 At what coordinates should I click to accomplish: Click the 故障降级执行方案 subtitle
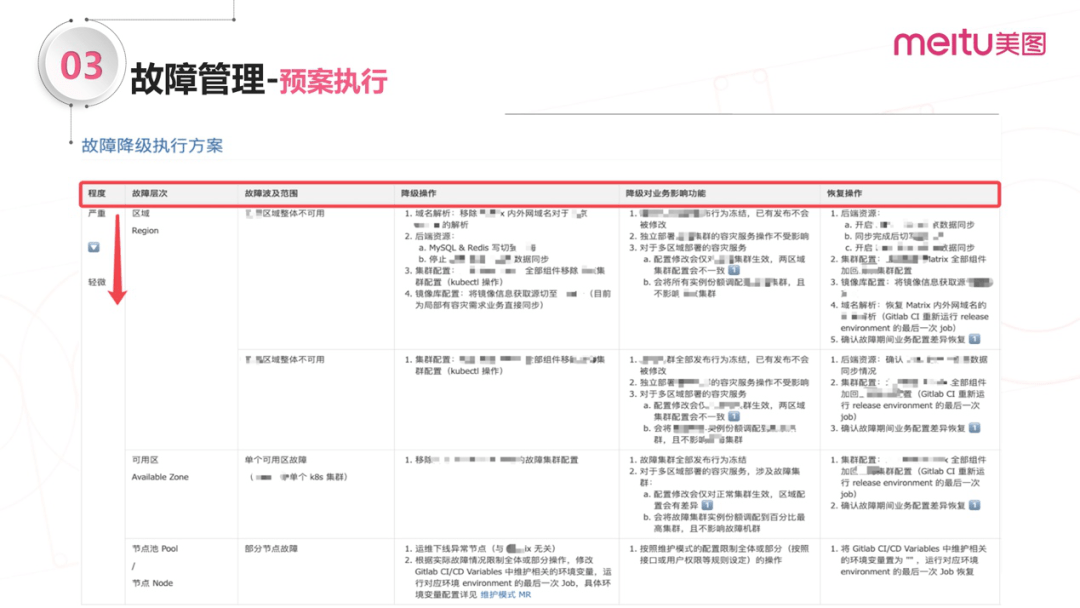[152, 145]
